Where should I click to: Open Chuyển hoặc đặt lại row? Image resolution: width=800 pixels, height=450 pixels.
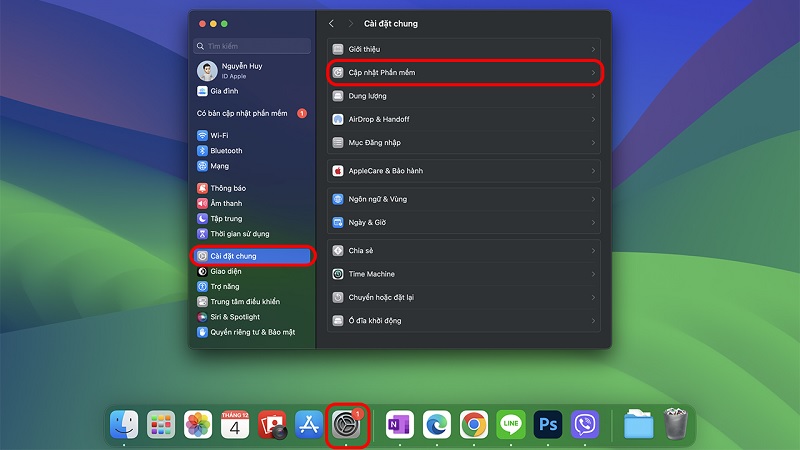464,297
